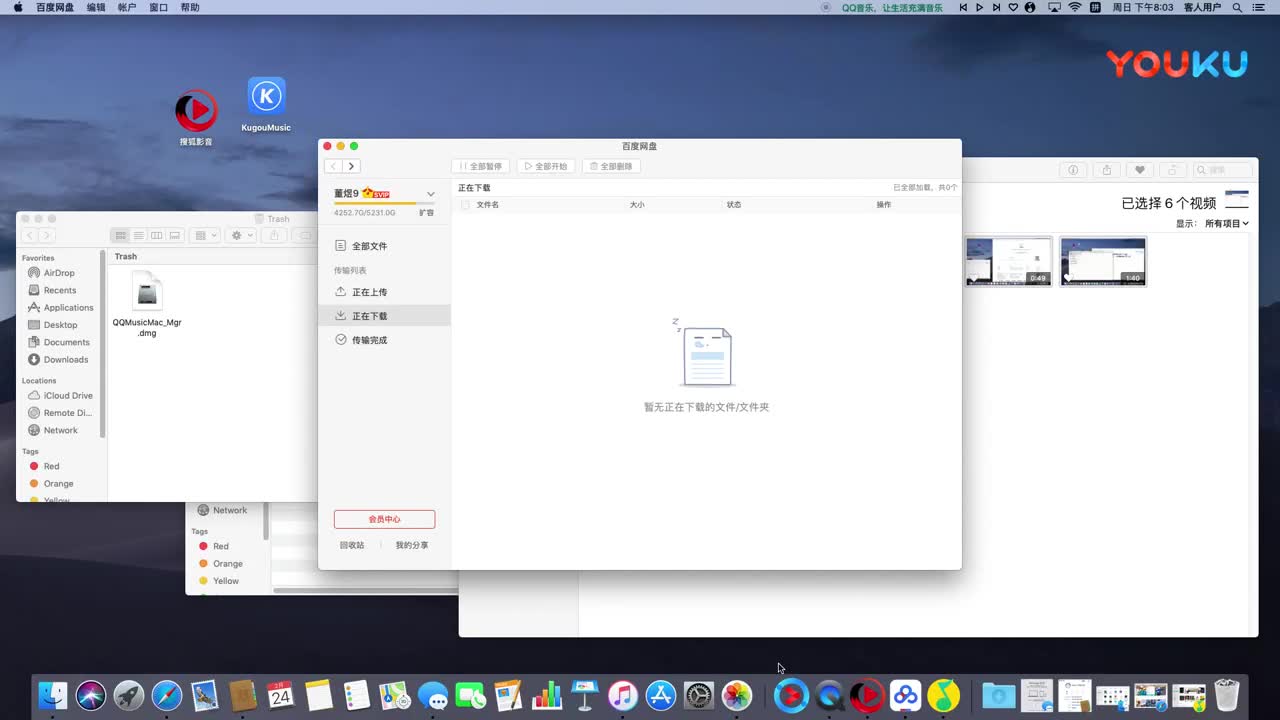Screen dimensions: 1280x720
Task: Switch Trash window to column view
Action: coord(157,235)
